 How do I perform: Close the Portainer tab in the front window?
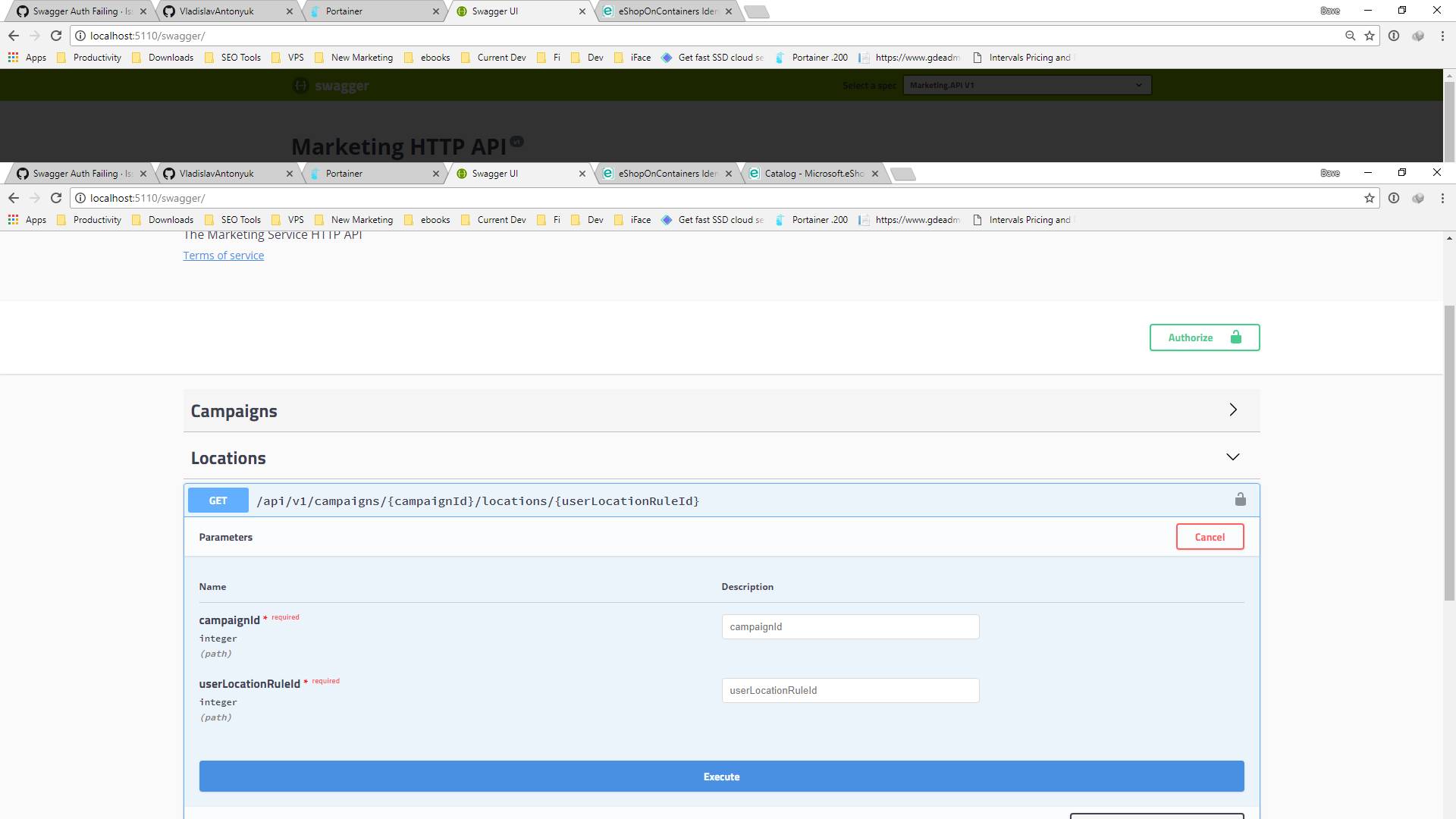436,174
